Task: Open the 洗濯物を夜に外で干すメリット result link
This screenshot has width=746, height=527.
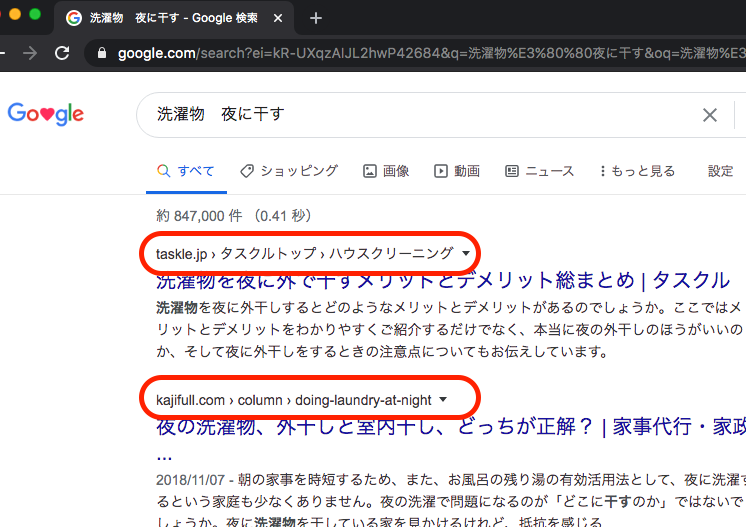Action: click(x=442, y=281)
